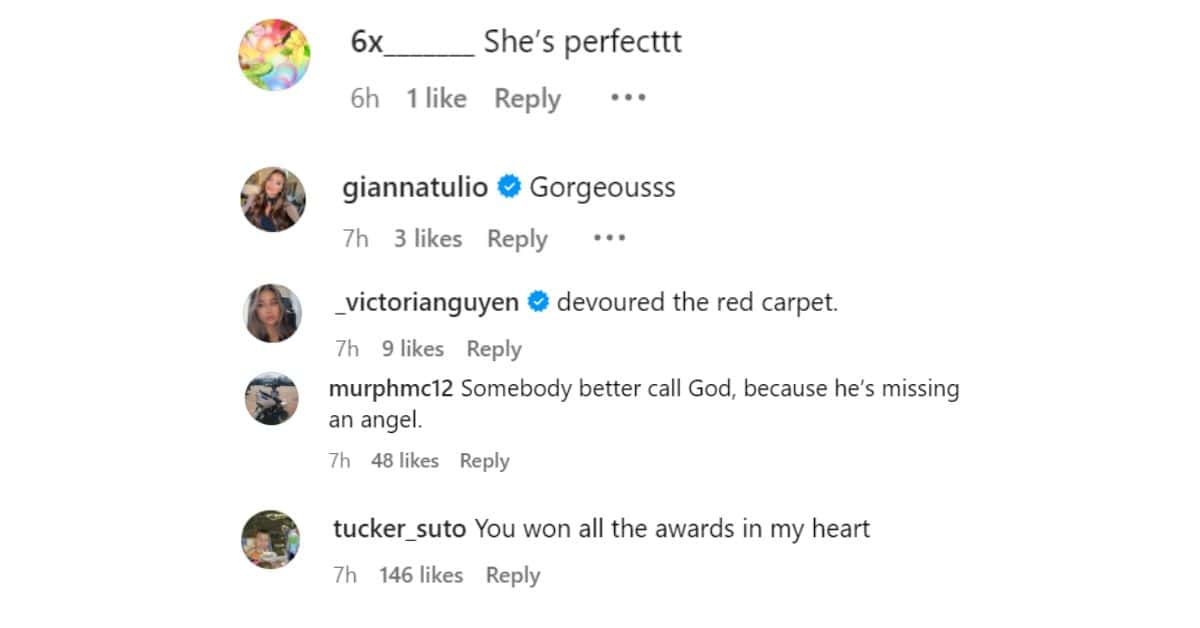Reply to murphmc12's angel comment

point(484,461)
